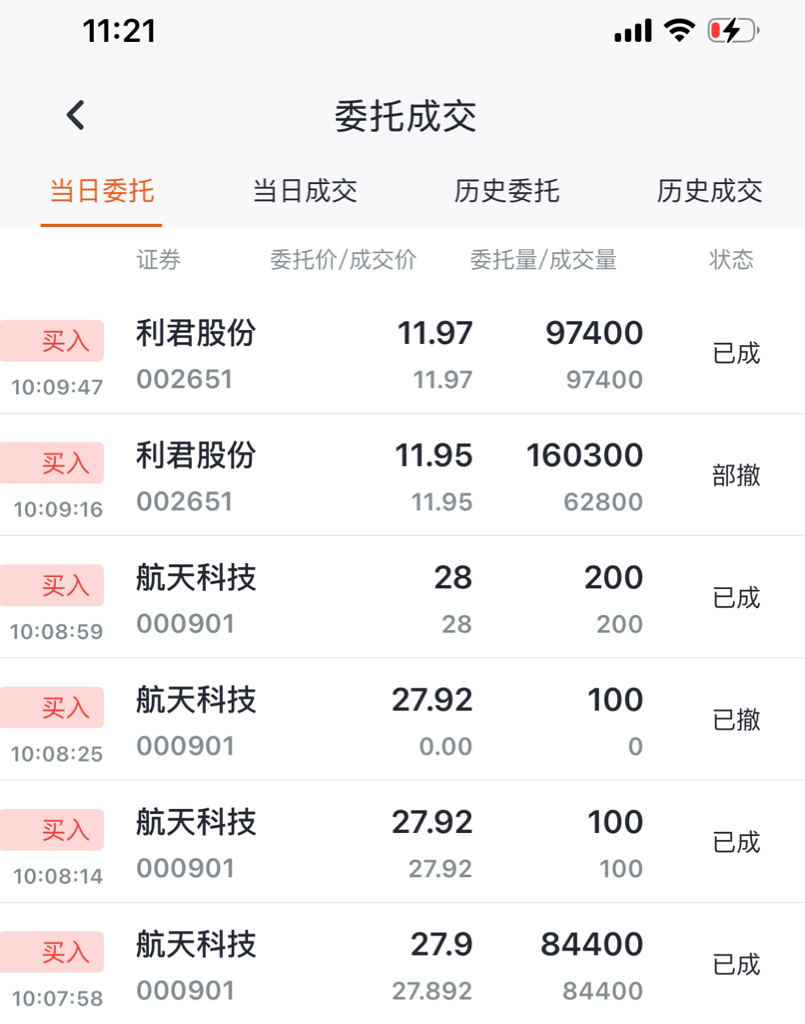Tap the 买入 tag at 10:08:25

(65, 708)
